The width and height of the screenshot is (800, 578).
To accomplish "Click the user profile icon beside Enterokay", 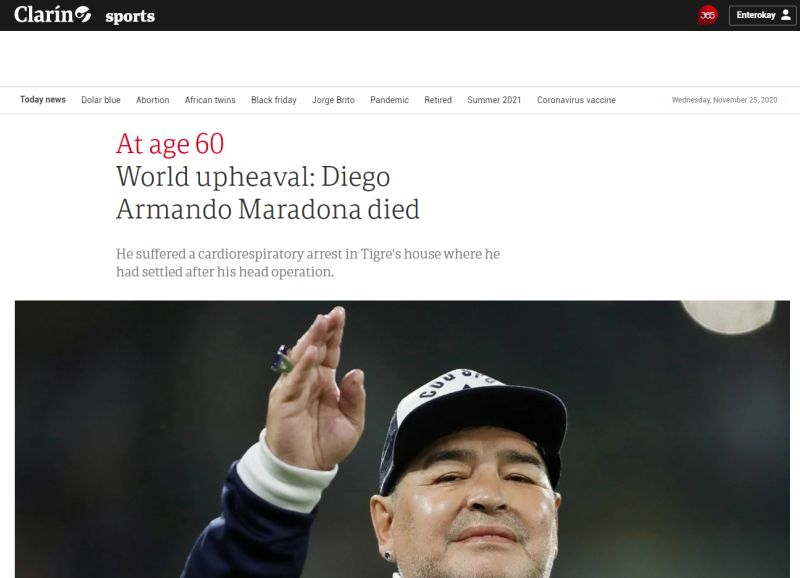I will (786, 15).
